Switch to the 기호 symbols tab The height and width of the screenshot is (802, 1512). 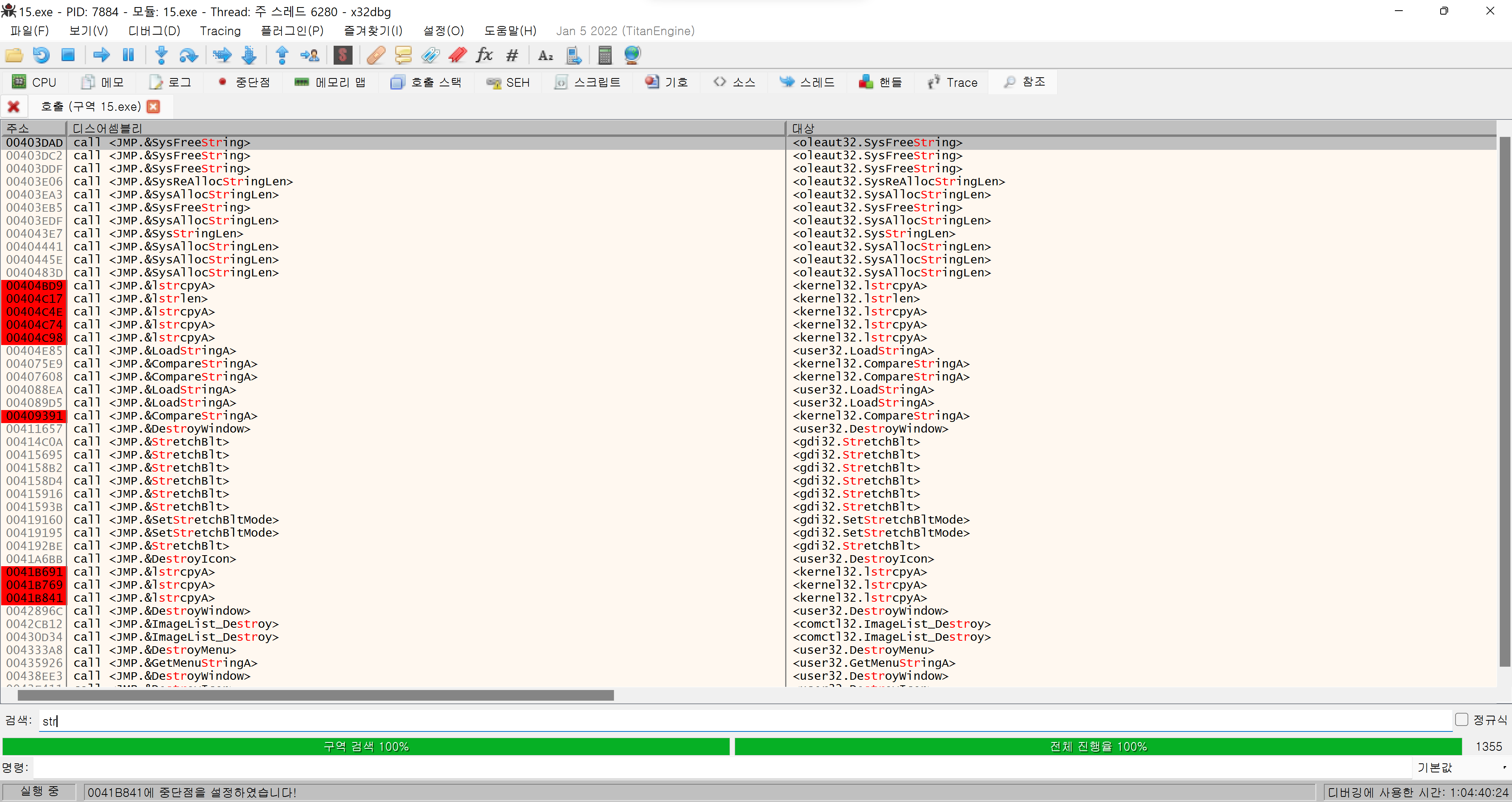(666, 82)
